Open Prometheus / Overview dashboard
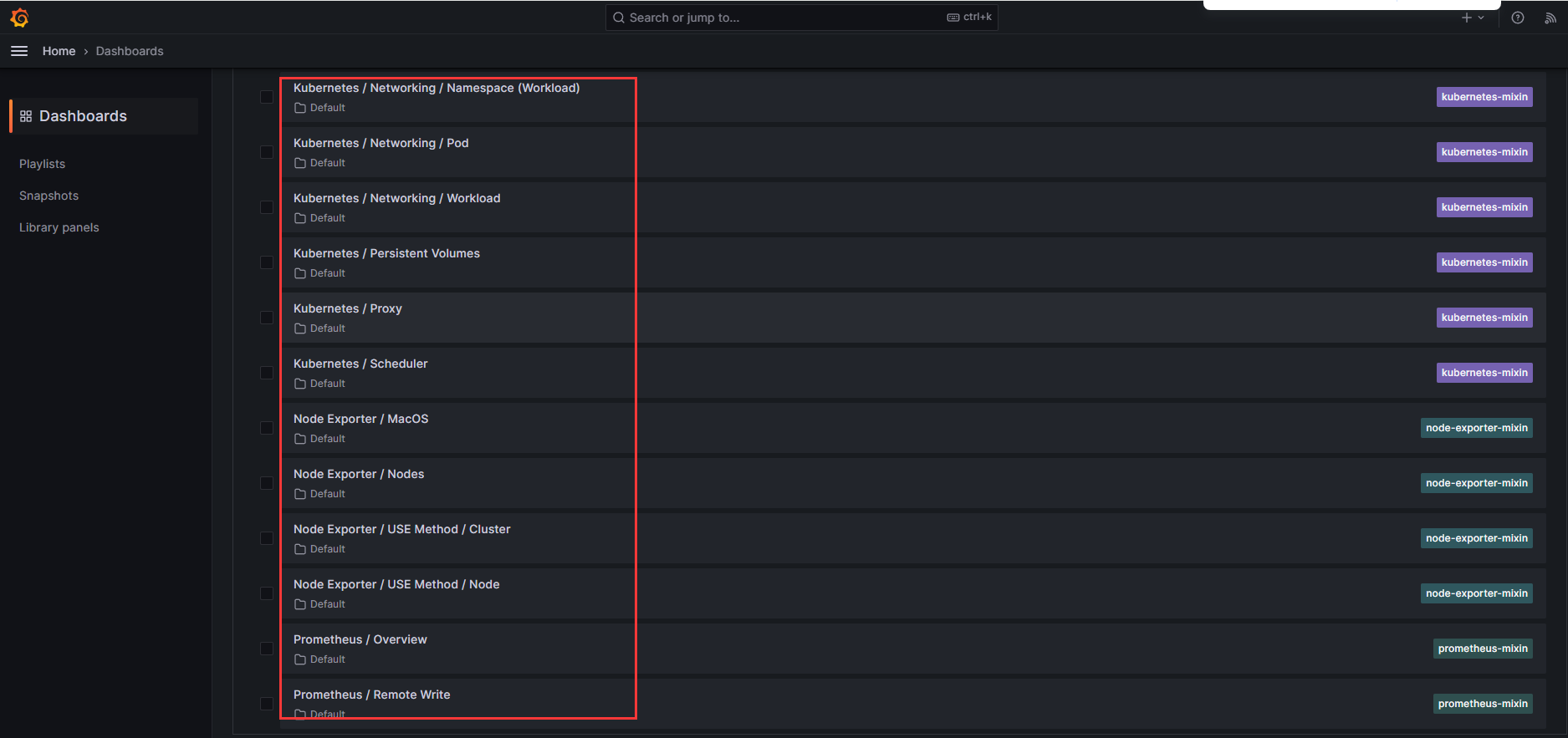Screen dimensions: 1568x738 point(360,639)
